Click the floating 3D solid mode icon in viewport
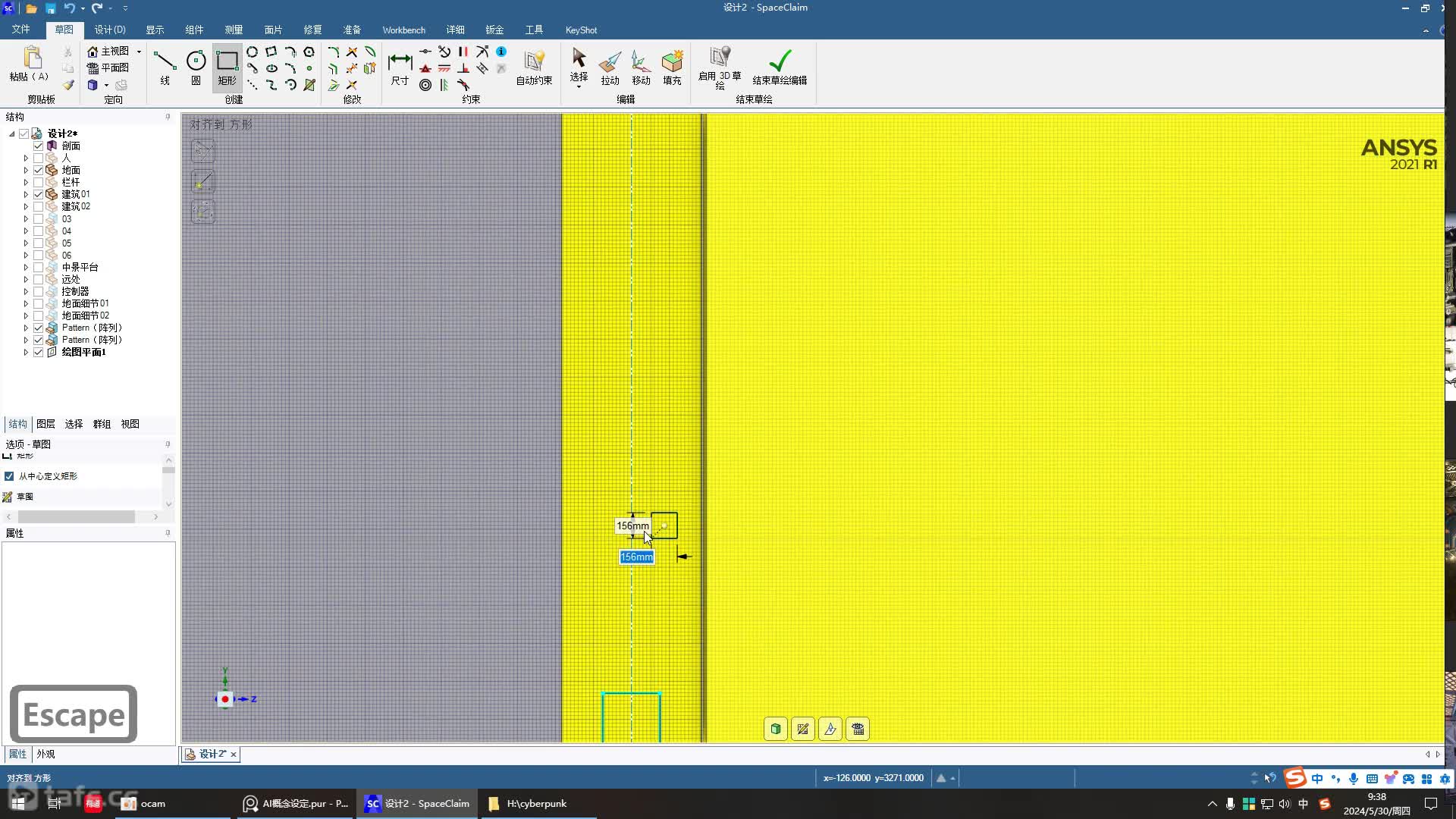This screenshot has width=1456, height=819. click(776, 729)
